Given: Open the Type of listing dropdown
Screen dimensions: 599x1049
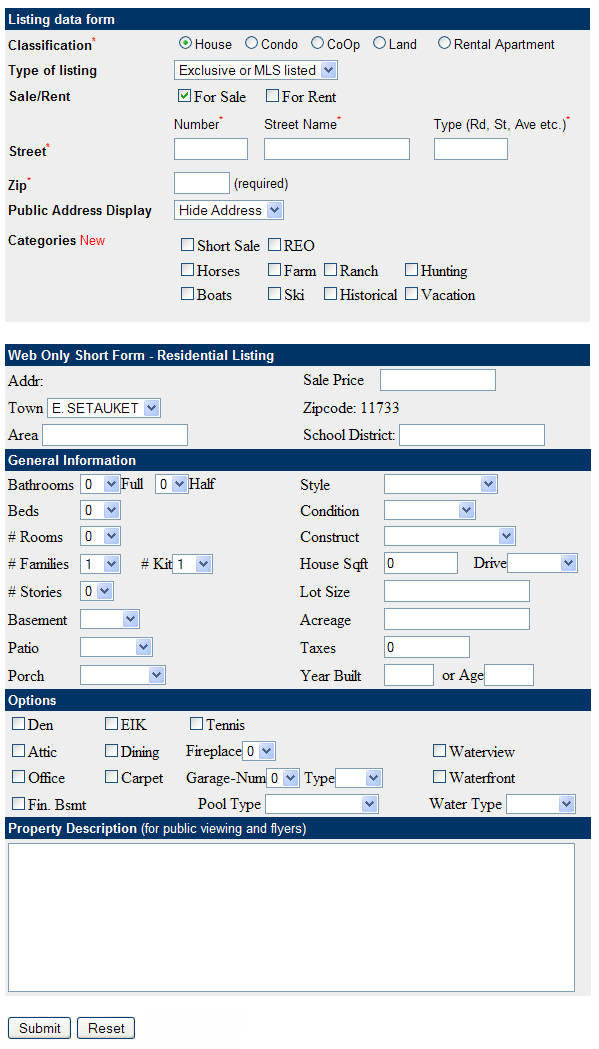Looking at the screenshot, I should point(254,70).
